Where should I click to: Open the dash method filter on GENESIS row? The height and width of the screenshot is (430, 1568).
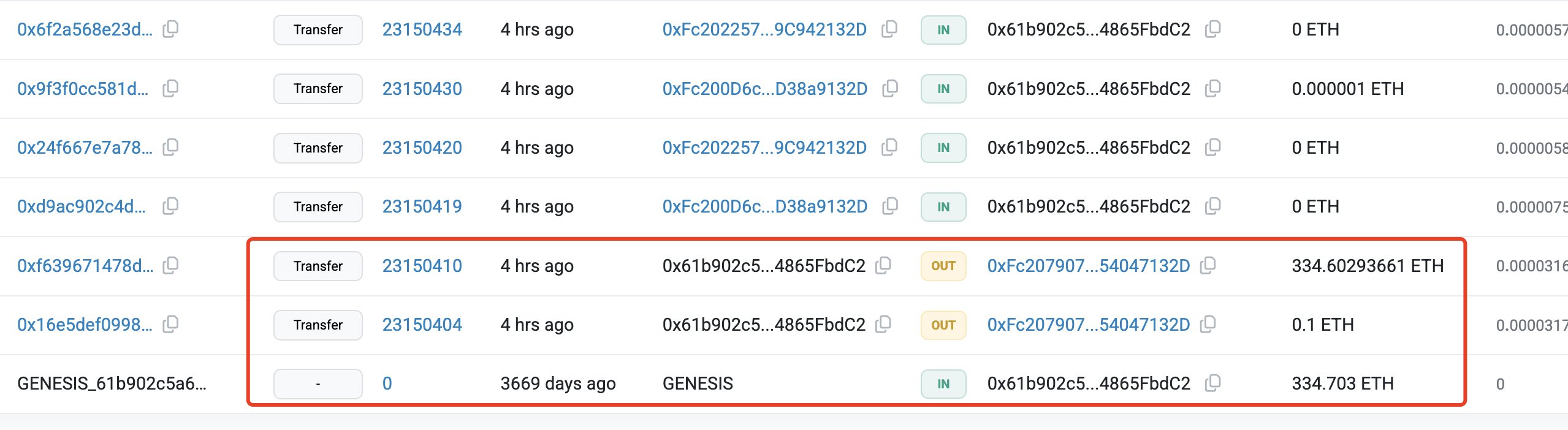[x=318, y=383]
